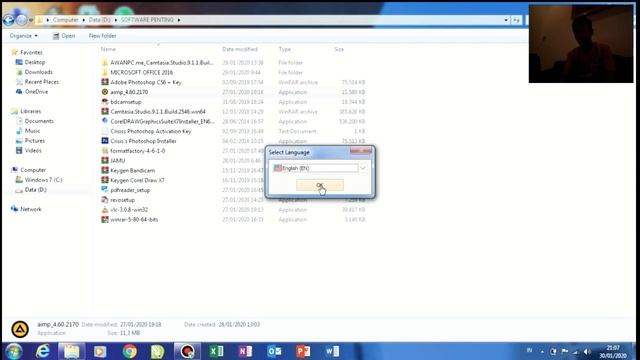
Task: Select the aimp_4.60.2170 application icon
Action: [105, 92]
